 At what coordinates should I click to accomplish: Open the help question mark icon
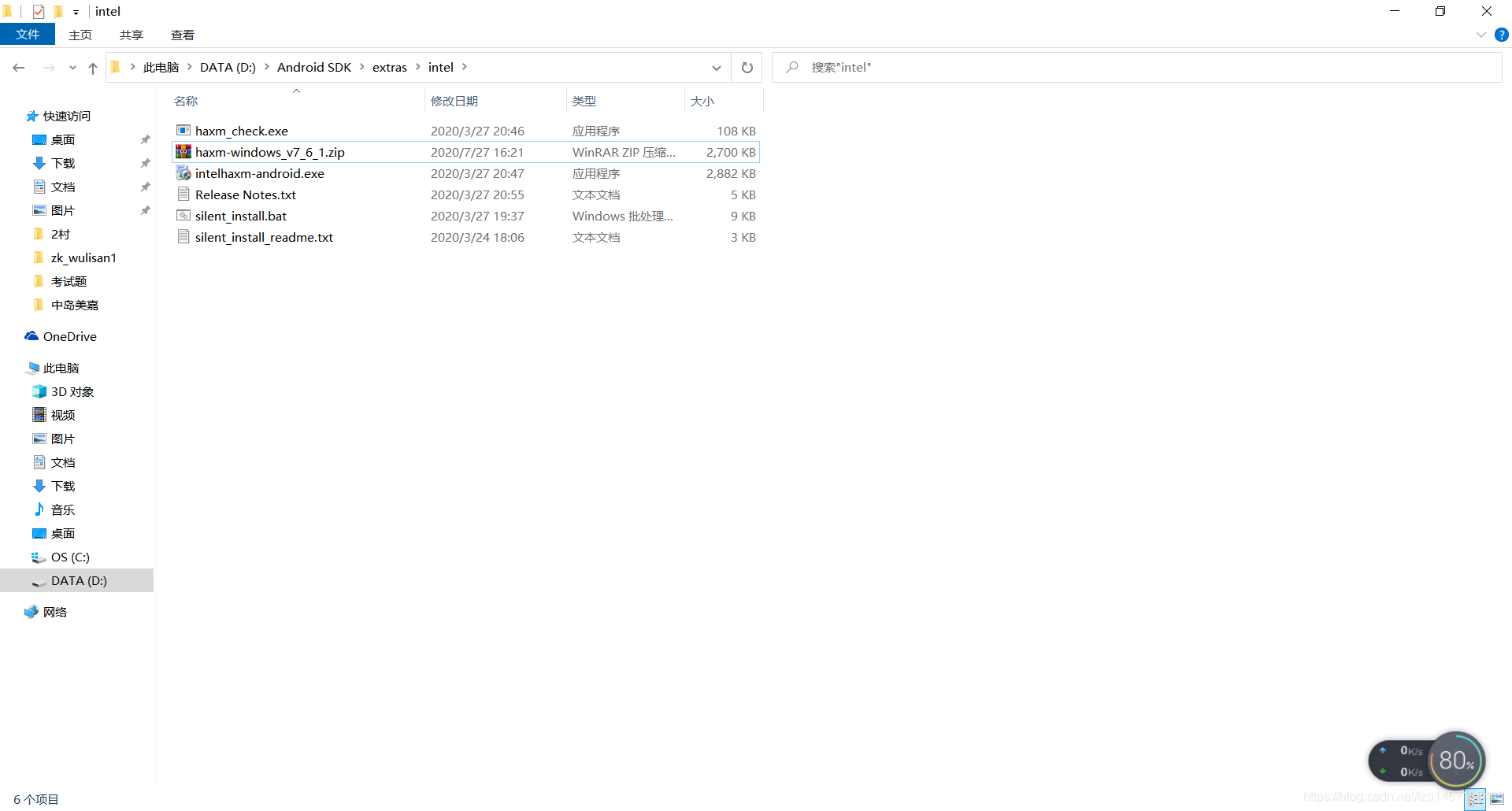point(1502,35)
